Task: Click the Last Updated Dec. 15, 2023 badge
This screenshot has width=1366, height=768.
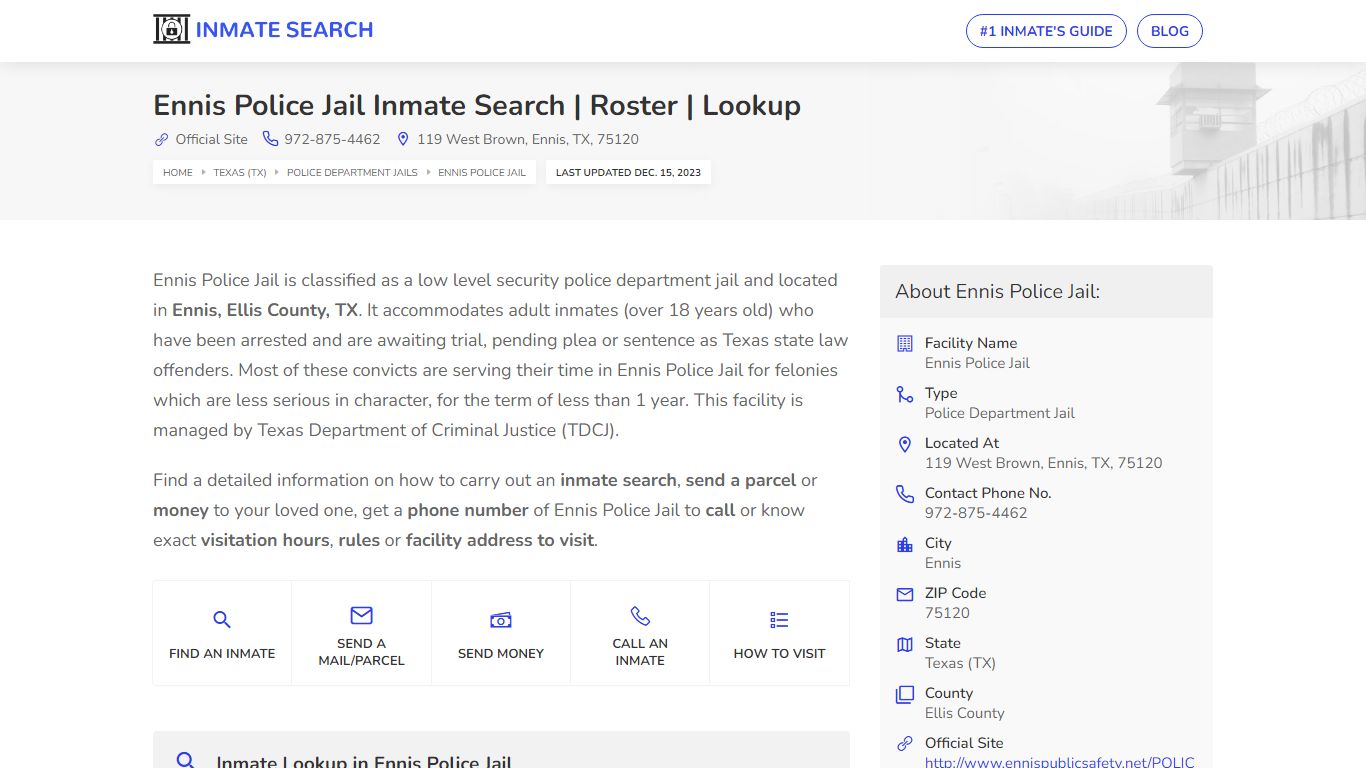Action: [628, 172]
